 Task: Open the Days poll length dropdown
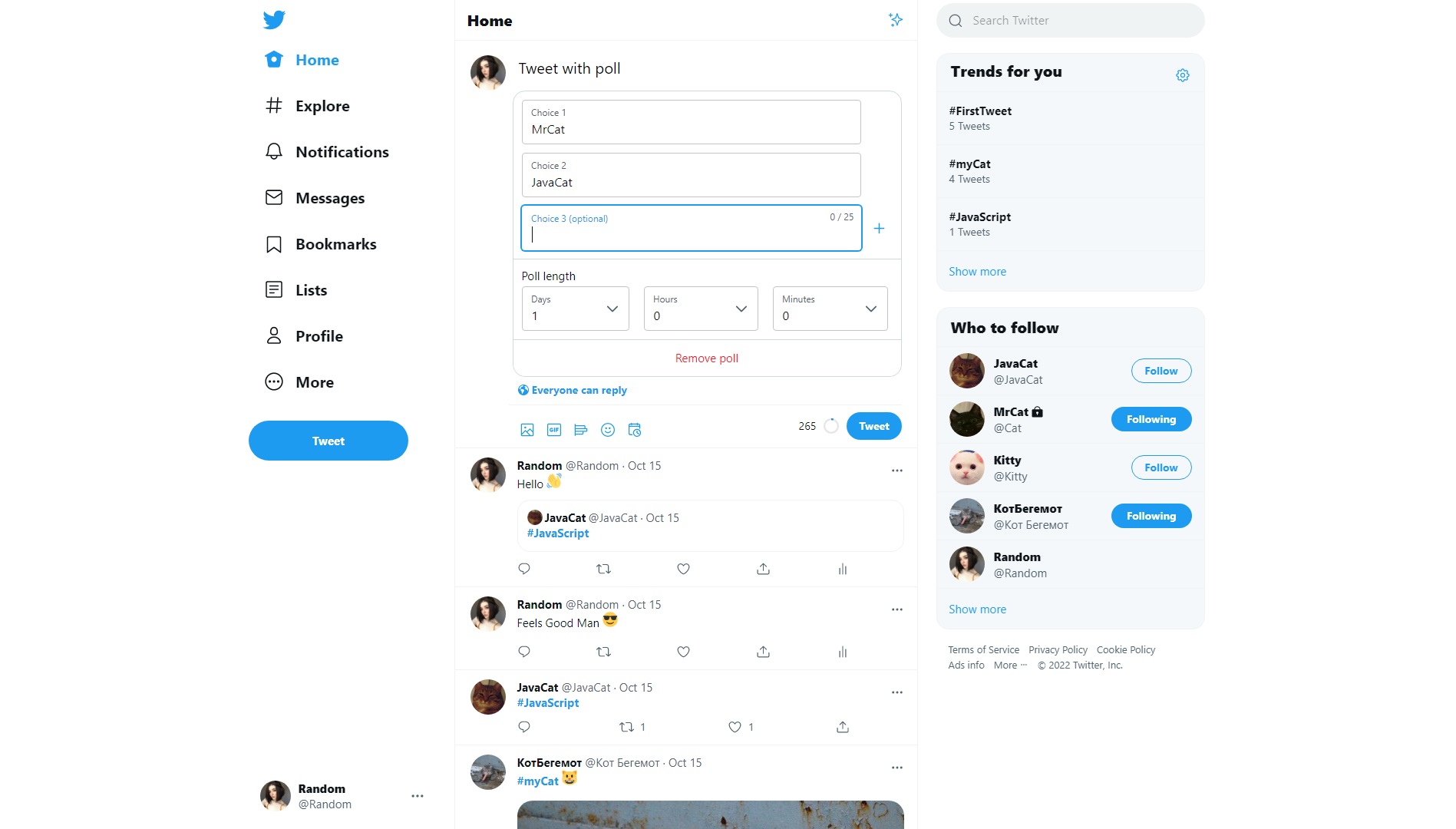click(x=576, y=309)
